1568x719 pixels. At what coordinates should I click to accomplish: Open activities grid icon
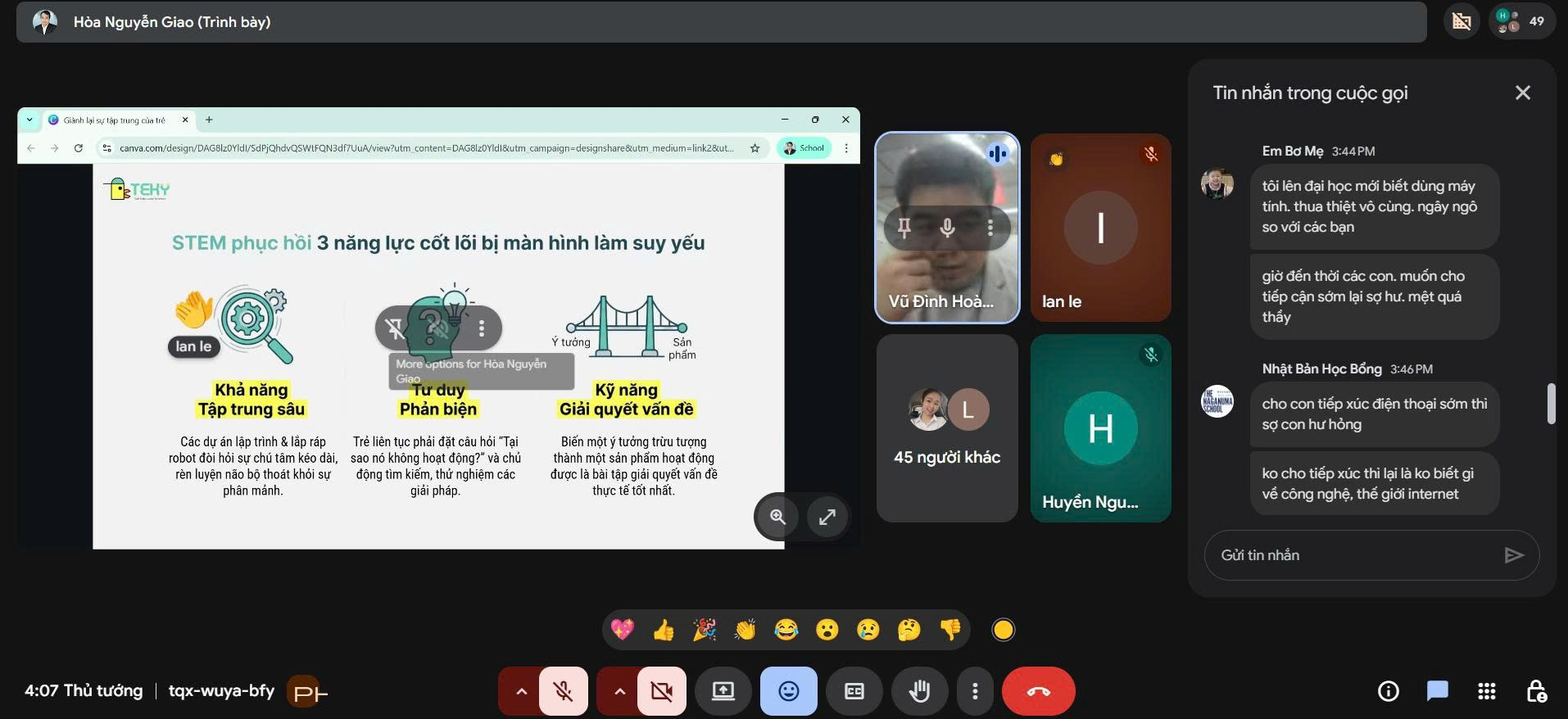[x=1486, y=691]
